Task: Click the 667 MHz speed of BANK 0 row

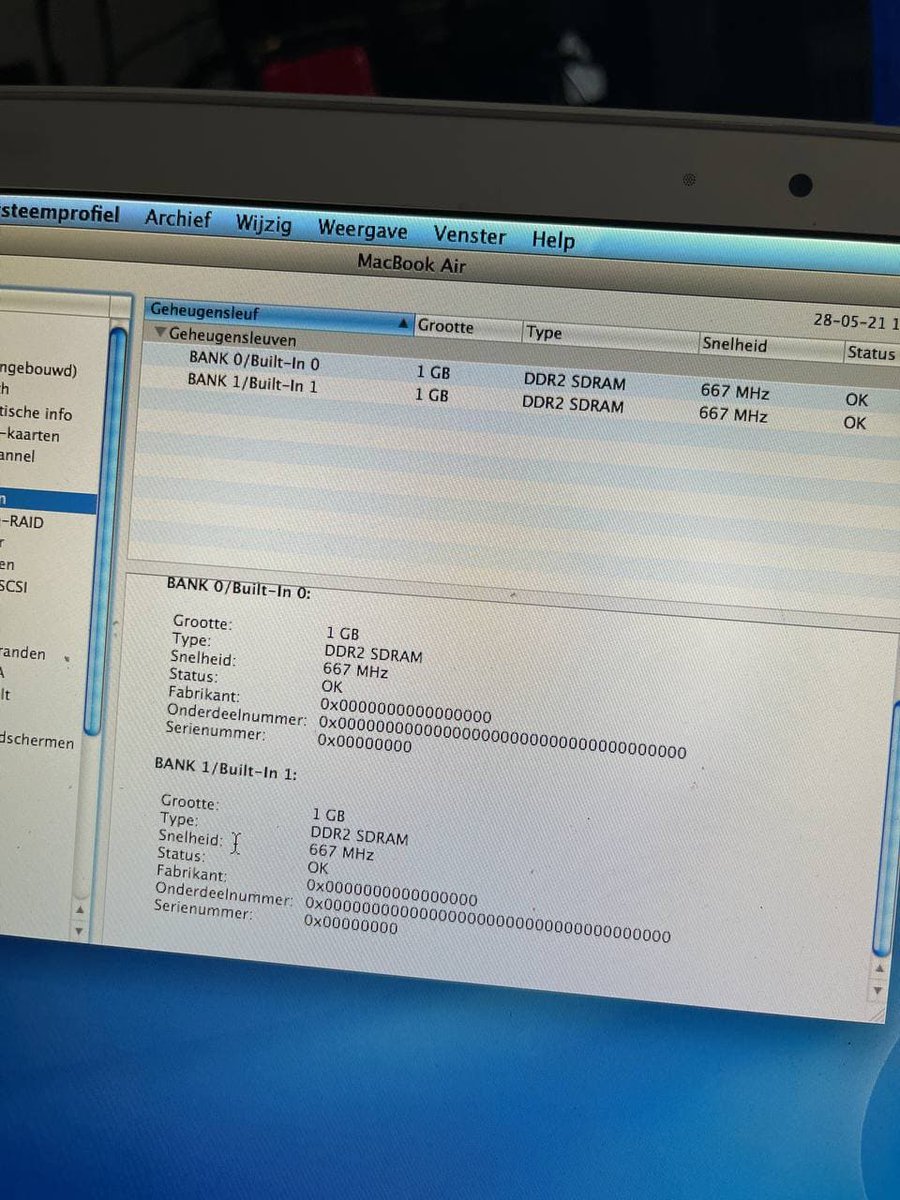Action: coord(734,391)
